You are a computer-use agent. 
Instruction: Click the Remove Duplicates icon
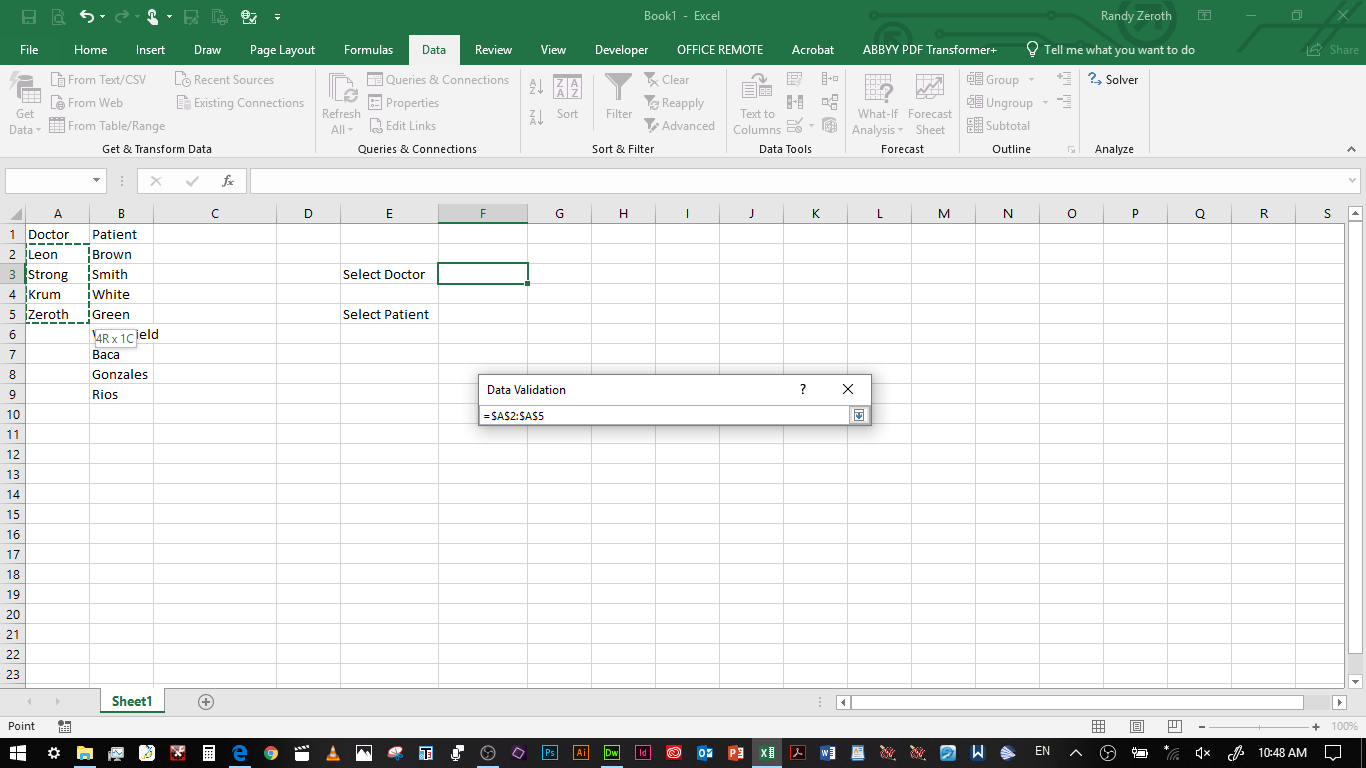(795, 102)
